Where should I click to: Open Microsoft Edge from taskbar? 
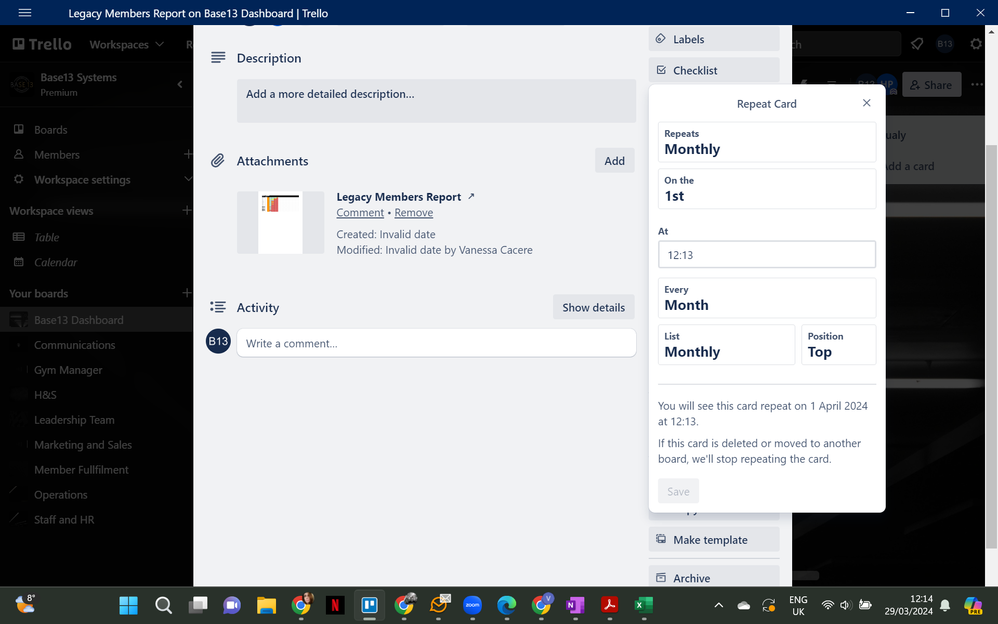507,605
